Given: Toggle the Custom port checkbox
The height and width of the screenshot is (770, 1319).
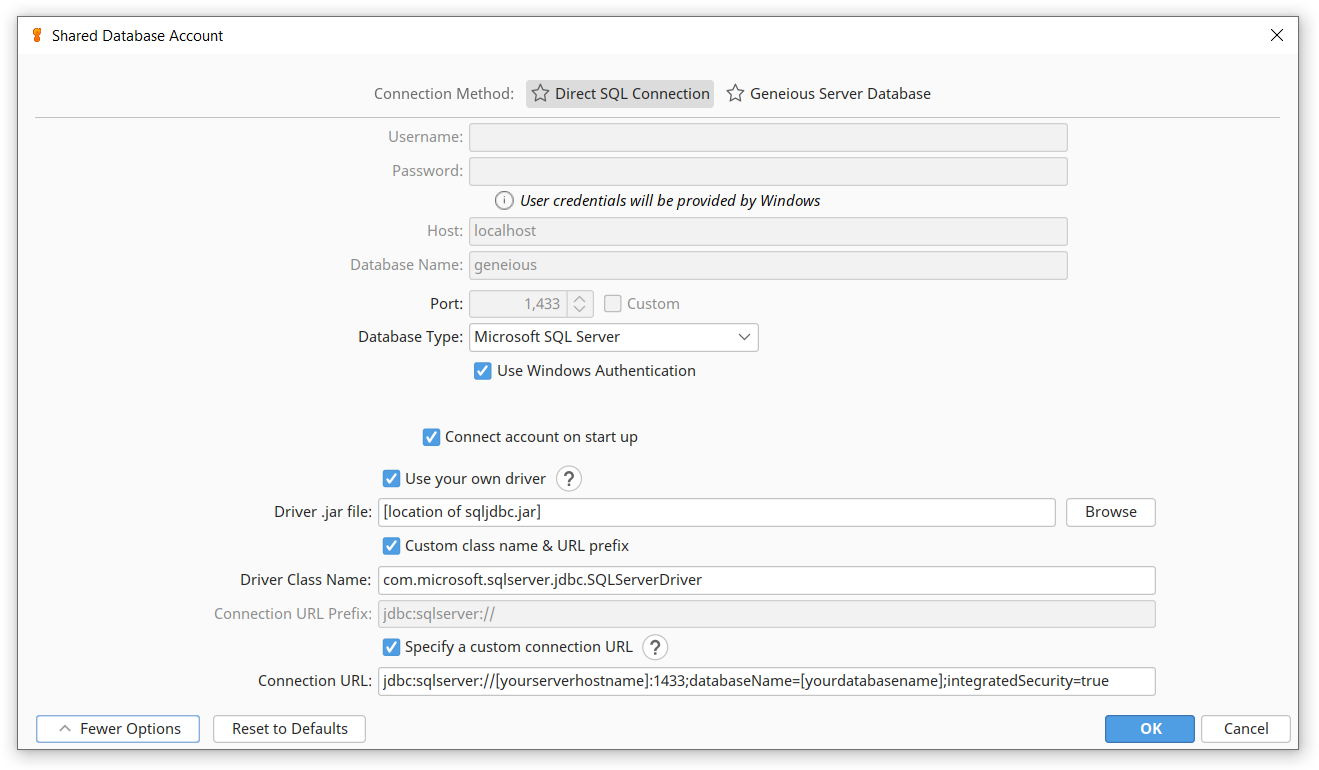Looking at the screenshot, I should point(613,303).
